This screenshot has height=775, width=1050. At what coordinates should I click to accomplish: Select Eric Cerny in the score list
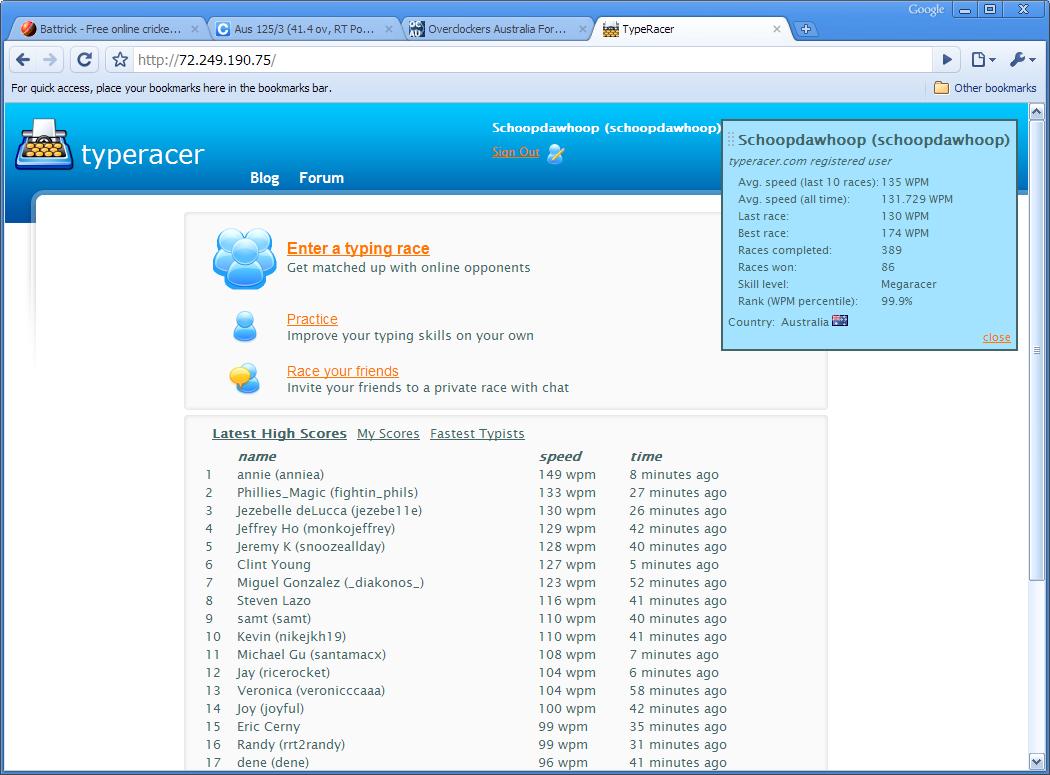pyautogui.click(x=269, y=727)
